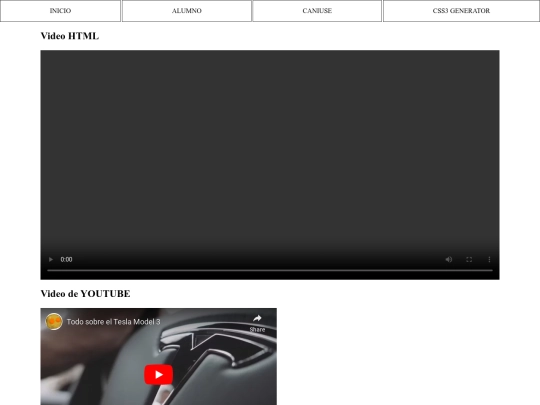Open HTML video more options menu

(x=489, y=259)
